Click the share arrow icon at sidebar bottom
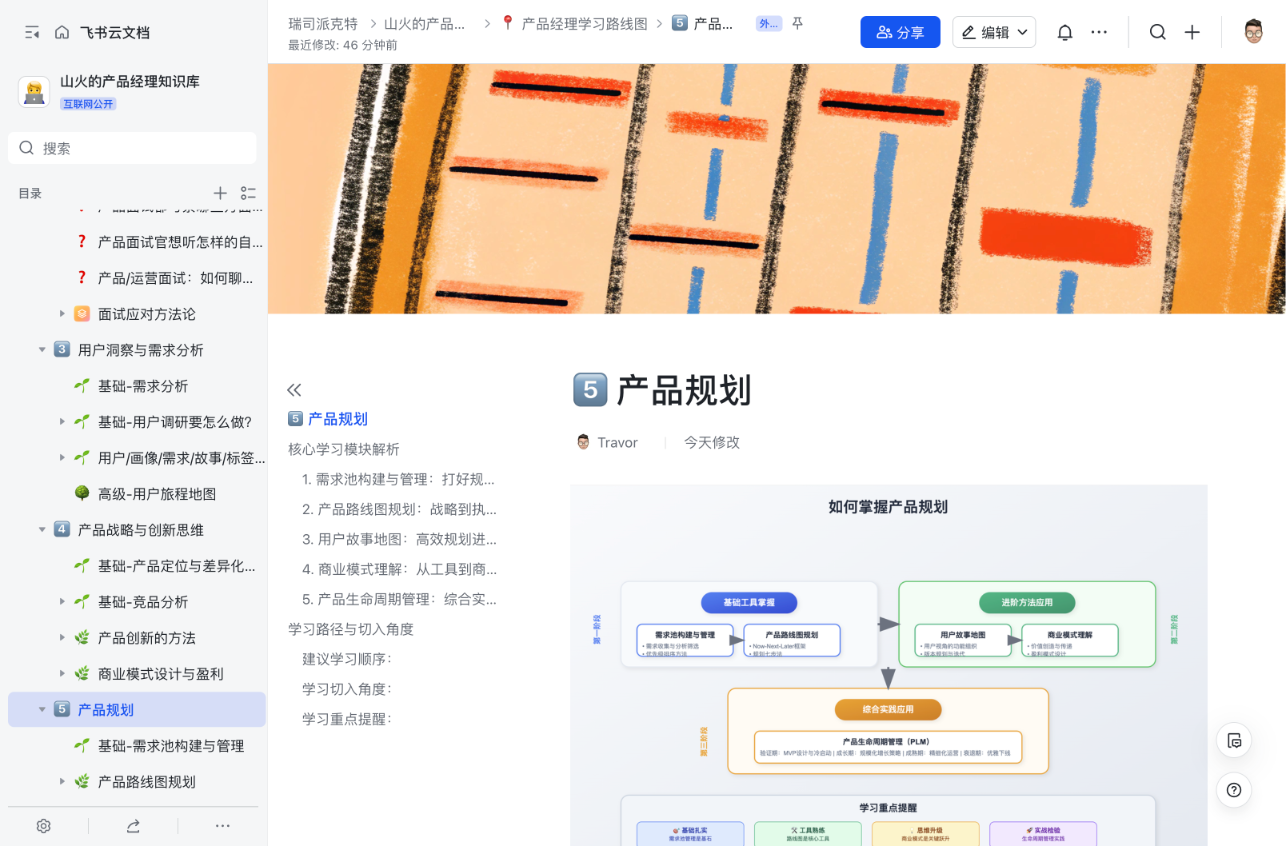The width and height of the screenshot is (1286, 846). click(135, 825)
